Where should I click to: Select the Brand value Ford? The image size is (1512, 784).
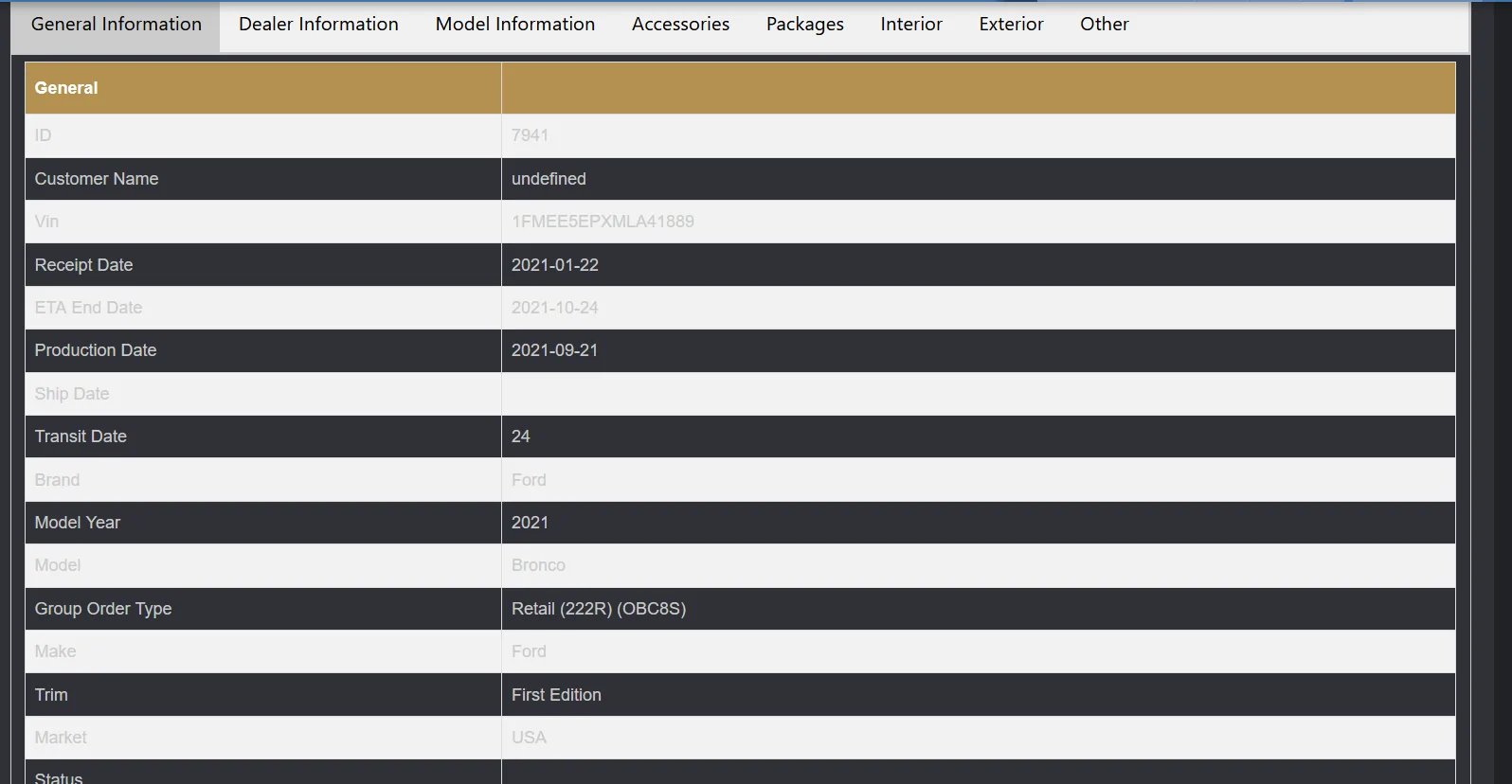tap(529, 480)
